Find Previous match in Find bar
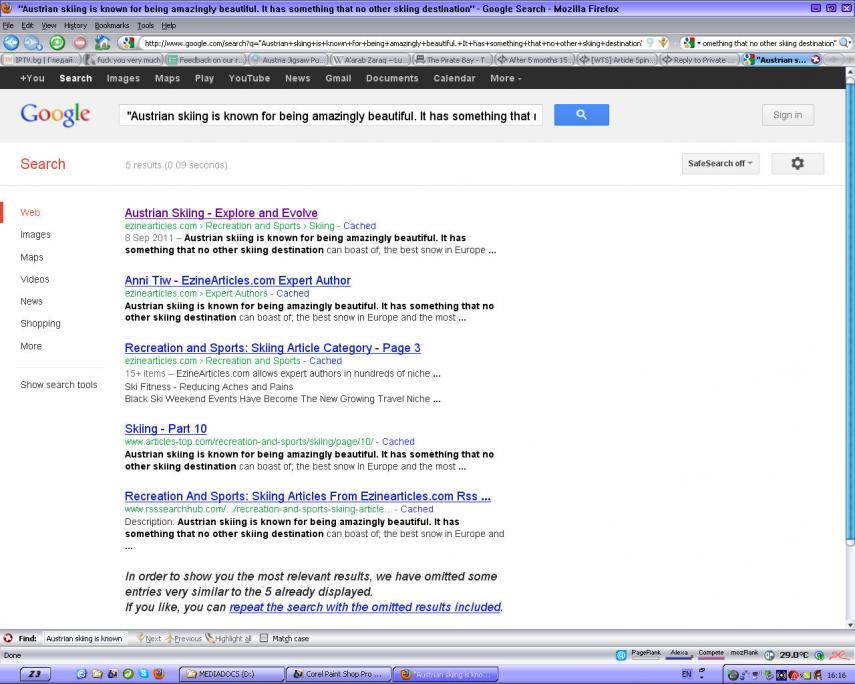This screenshot has width=855, height=684. pyautogui.click(x=184, y=638)
